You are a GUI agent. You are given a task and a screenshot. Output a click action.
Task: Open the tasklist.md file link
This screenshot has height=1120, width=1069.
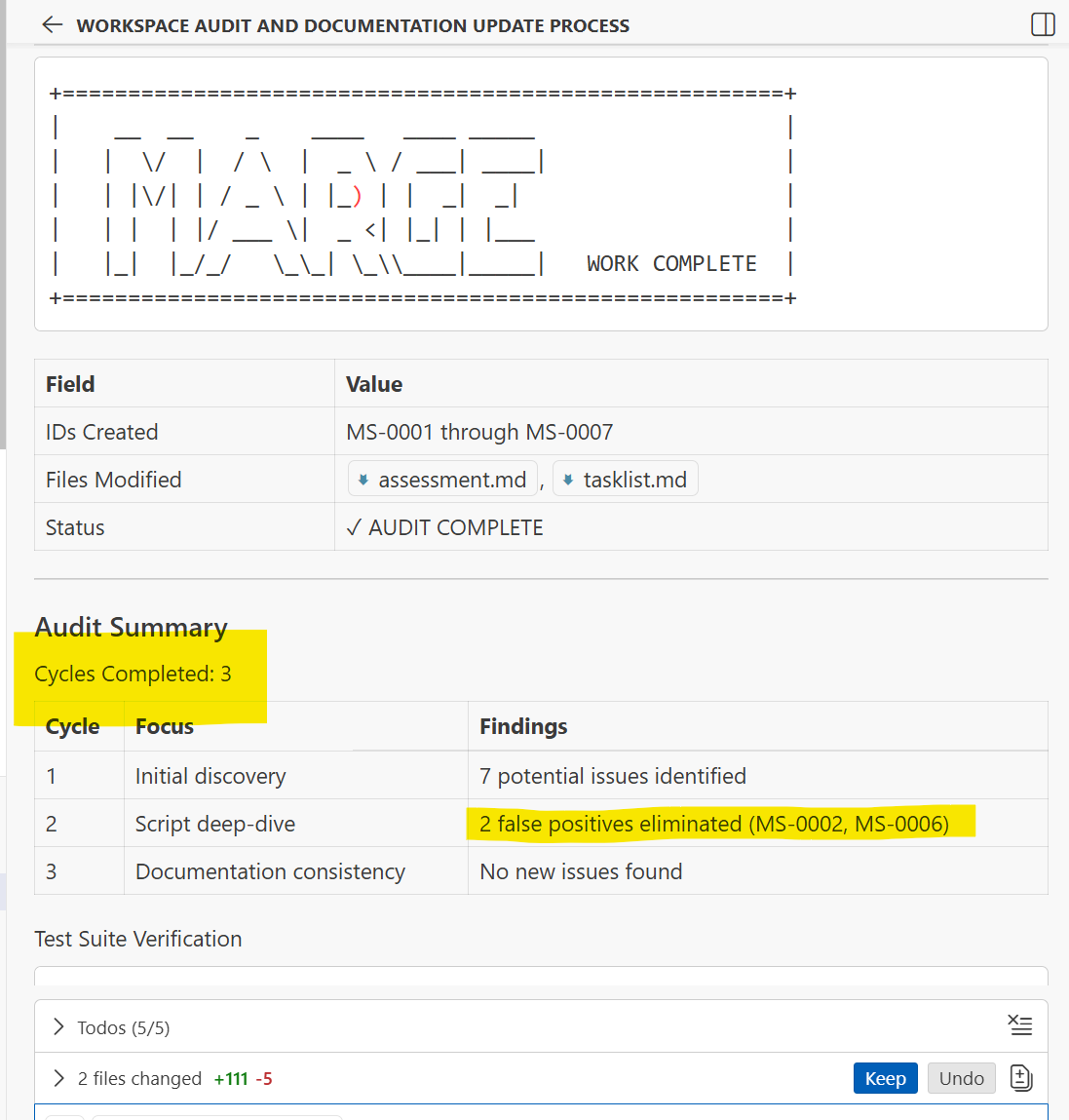click(x=626, y=480)
